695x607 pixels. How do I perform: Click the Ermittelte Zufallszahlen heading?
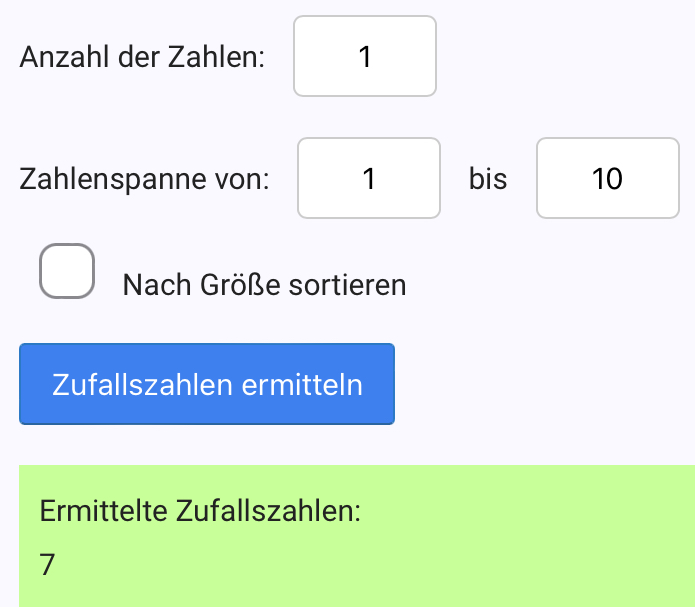(200, 510)
